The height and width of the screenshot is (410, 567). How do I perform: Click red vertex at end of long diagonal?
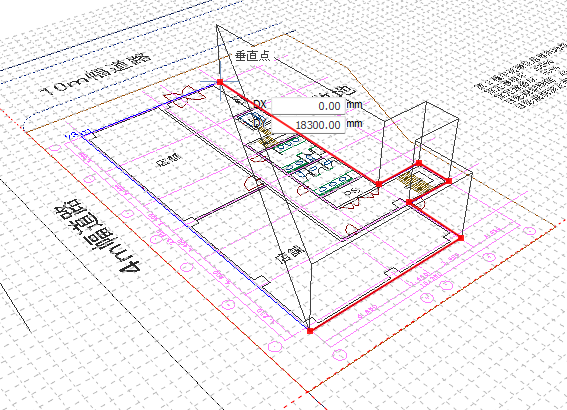click(379, 184)
